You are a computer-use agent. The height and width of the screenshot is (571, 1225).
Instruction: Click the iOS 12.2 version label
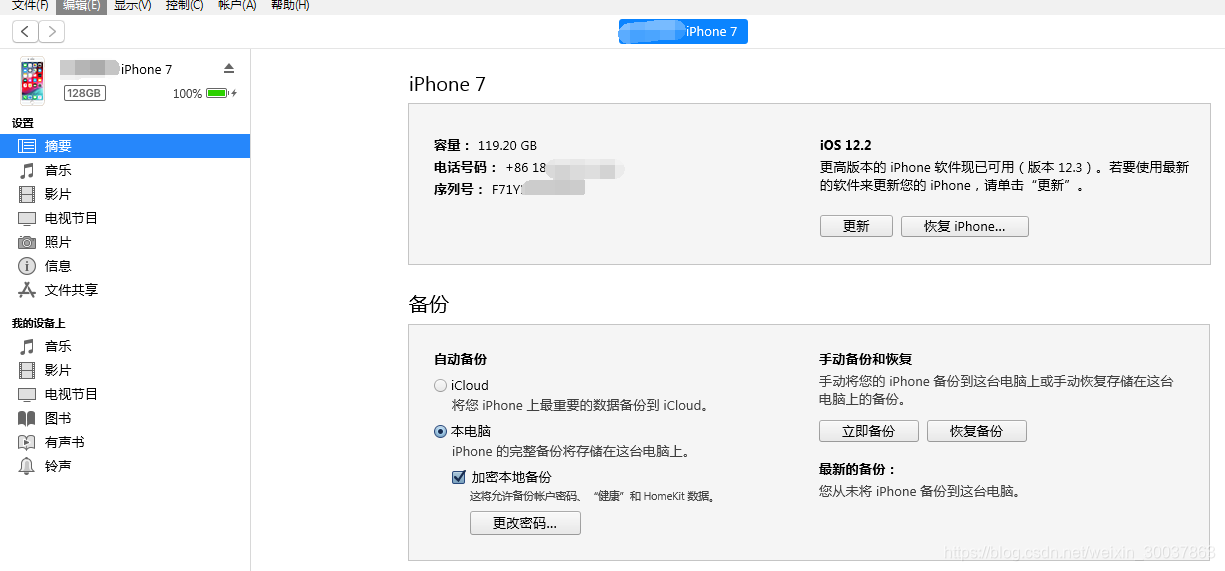[846, 145]
